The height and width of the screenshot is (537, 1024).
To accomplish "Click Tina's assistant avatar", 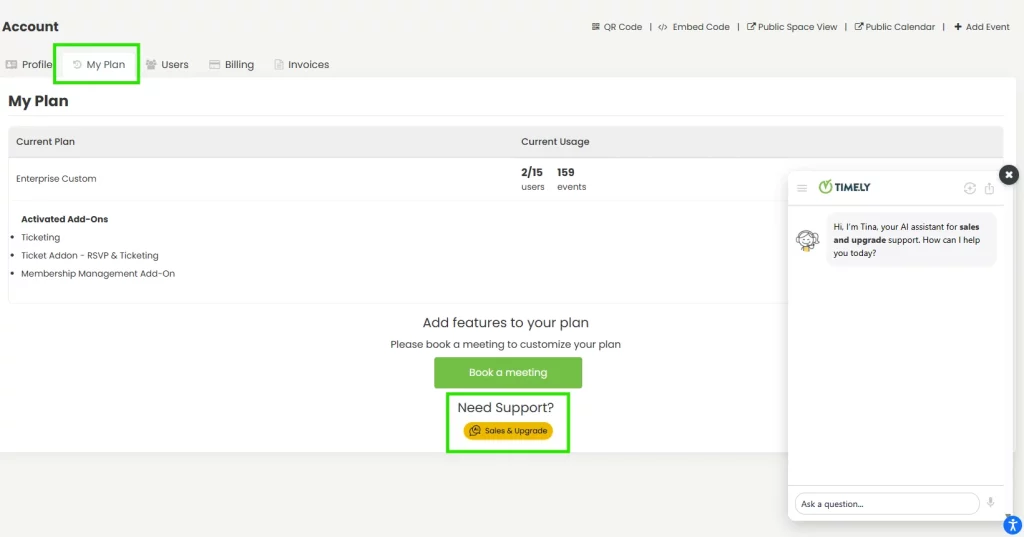I will (x=807, y=241).
